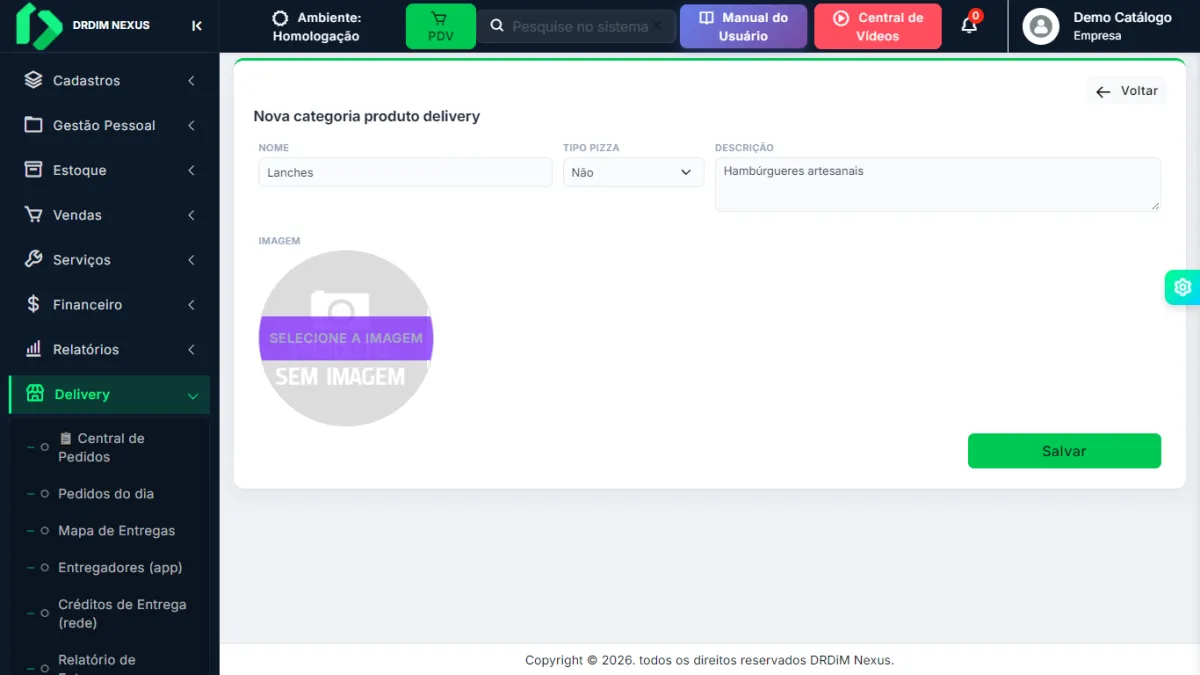Open the Central de Vídeos button
The height and width of the screenshot is (675, 1200).
[x=878, y=26]
